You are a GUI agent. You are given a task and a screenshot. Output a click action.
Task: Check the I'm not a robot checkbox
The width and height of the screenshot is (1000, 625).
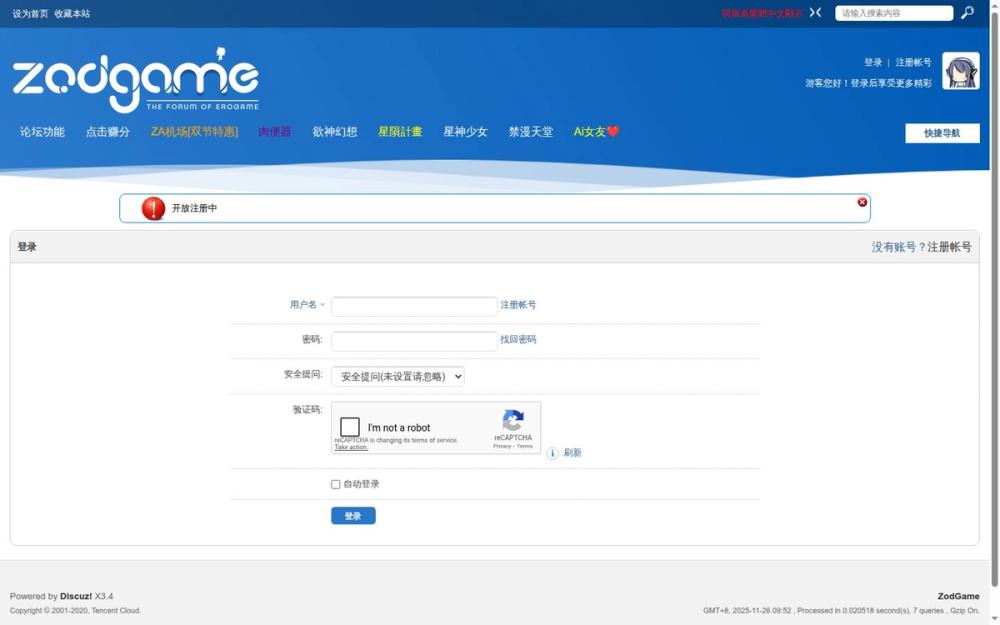click(349, 427)
